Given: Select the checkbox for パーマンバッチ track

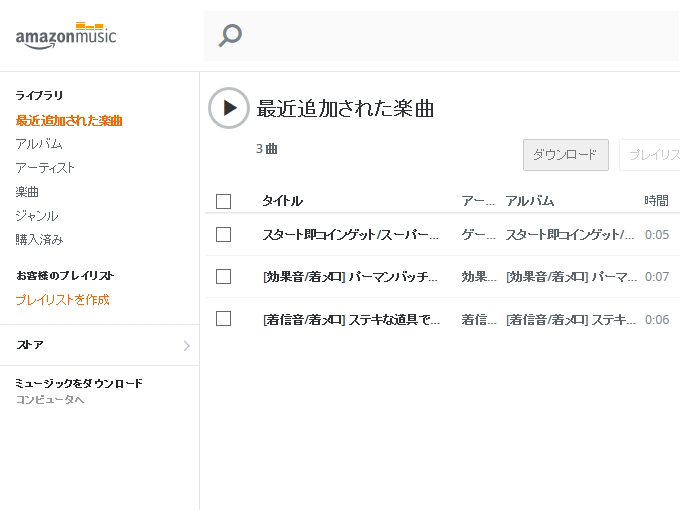Looking at the screenshot, I should pyautogui.click(x=223, y=277).
